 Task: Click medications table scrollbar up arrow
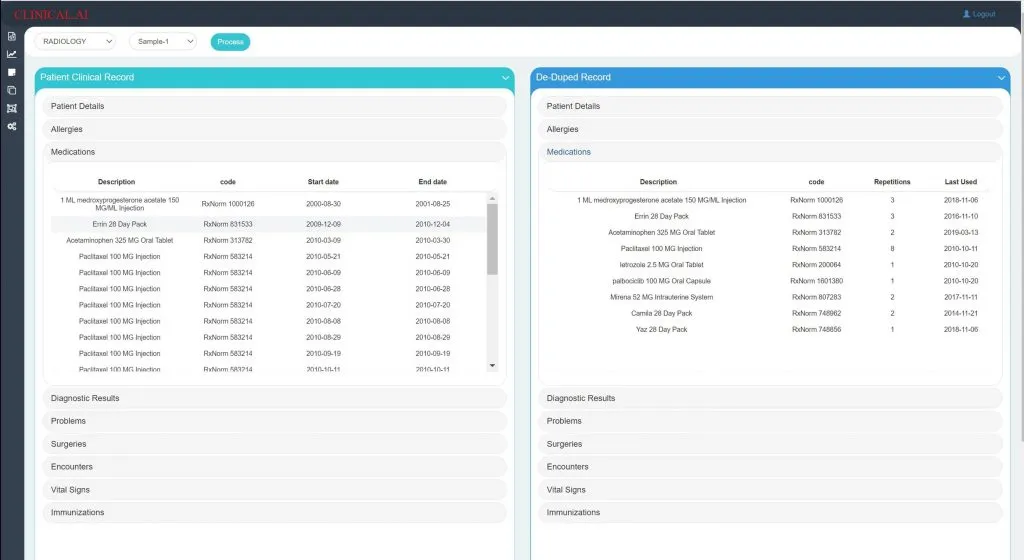tap(492, 198)
